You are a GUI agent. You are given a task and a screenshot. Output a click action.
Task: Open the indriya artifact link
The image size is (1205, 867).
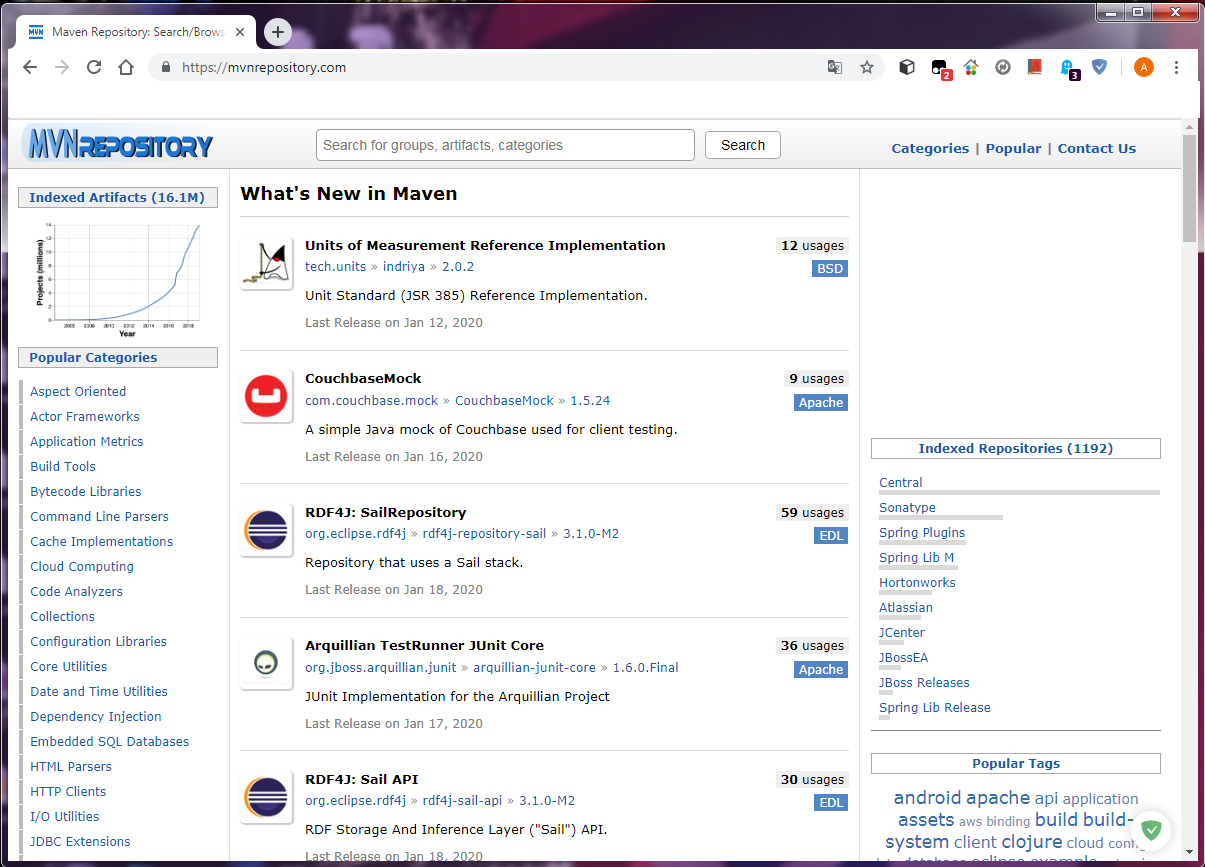pos(404,267)
